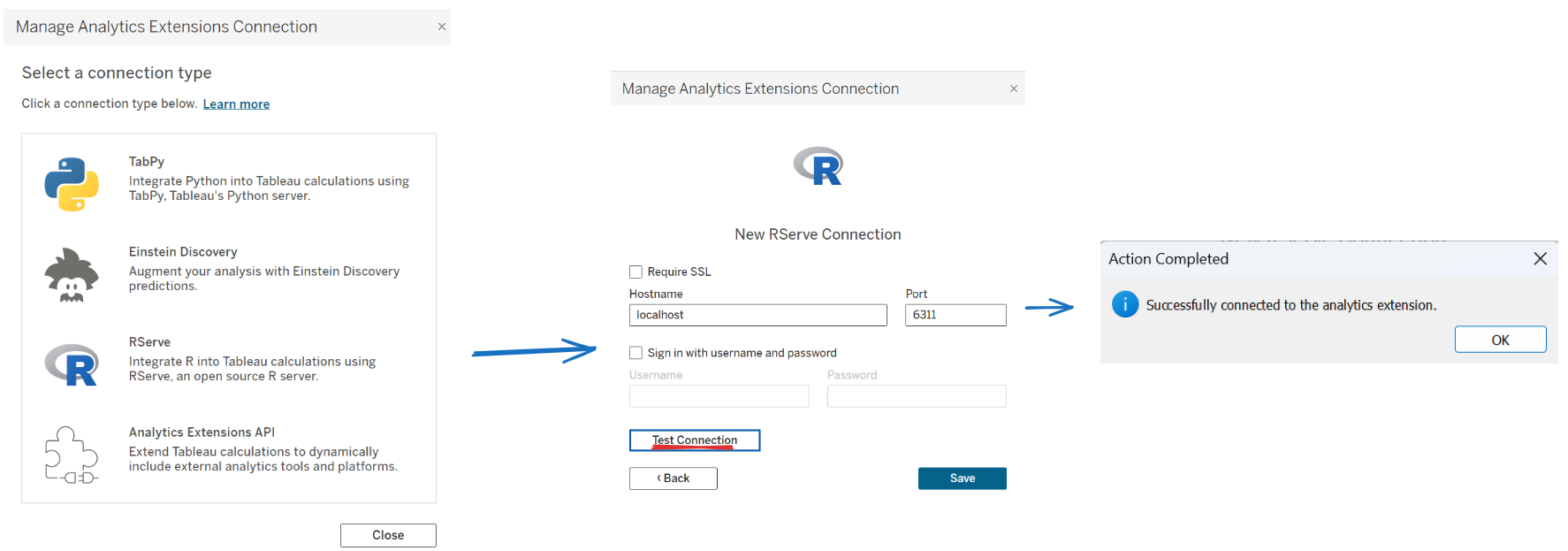Click the 'New RServe Connection' heading
This screenshot has height=551, width=1568.
818,234
